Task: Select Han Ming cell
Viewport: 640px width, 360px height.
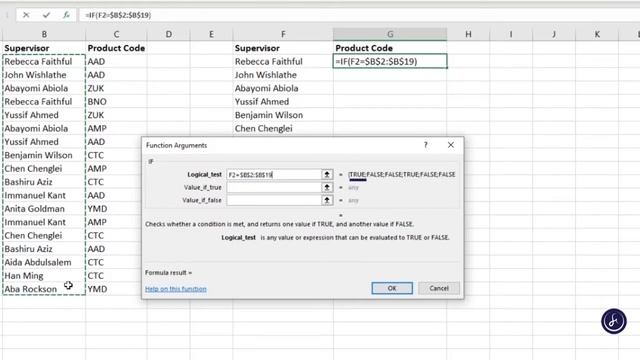Action: point(44,276)
